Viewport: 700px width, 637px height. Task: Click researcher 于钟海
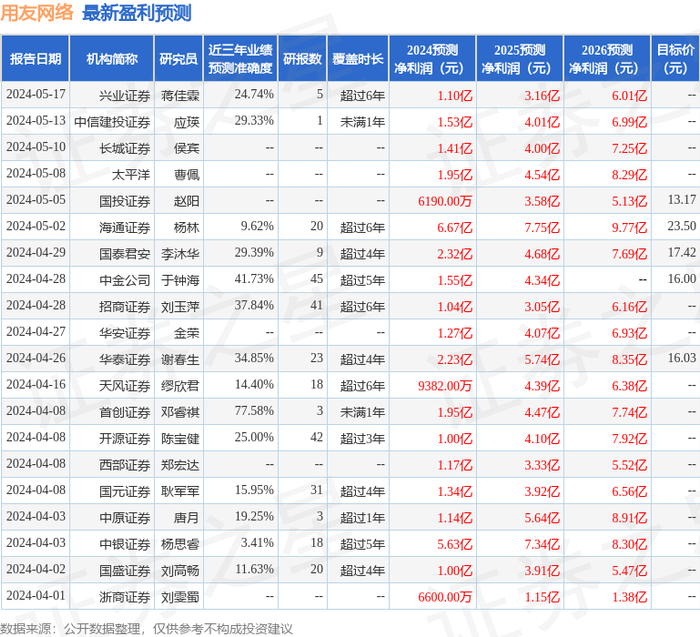tap(180, 280)
